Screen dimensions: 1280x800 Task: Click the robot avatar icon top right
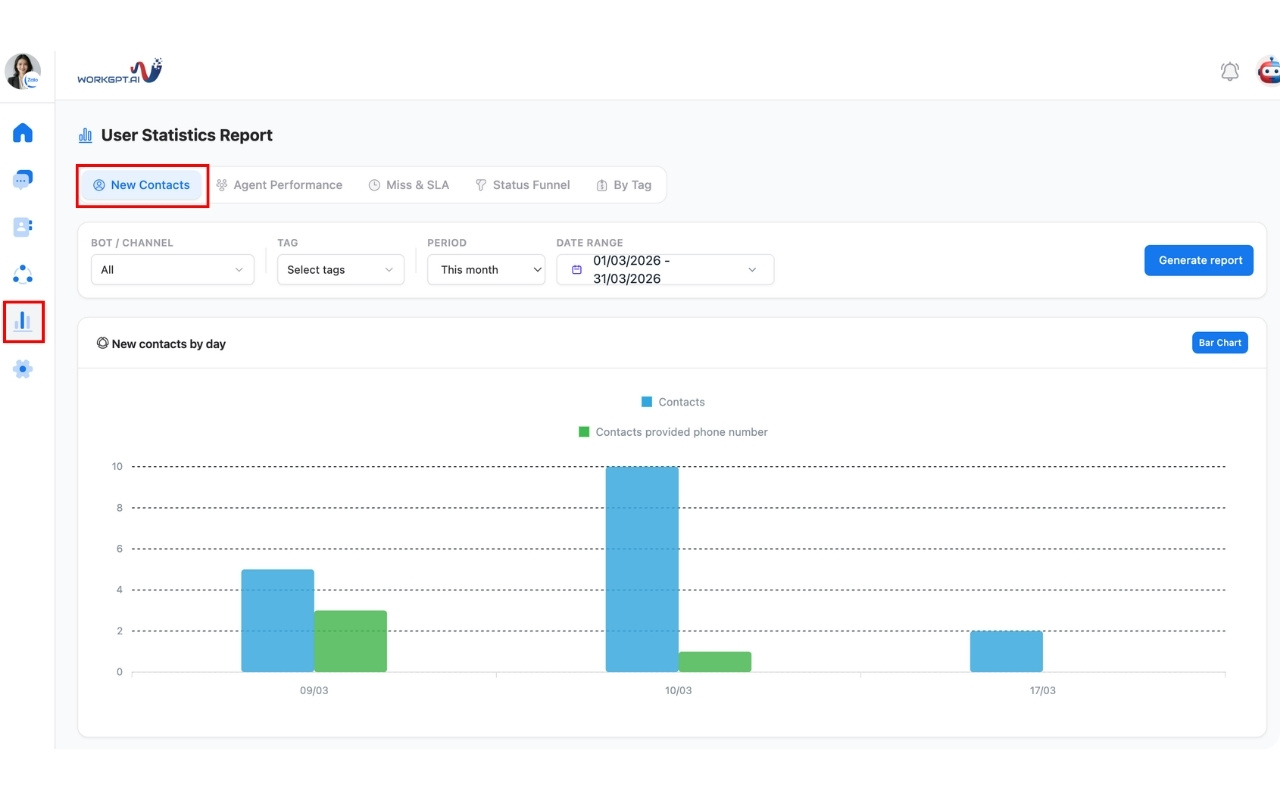coord(1268,72)
